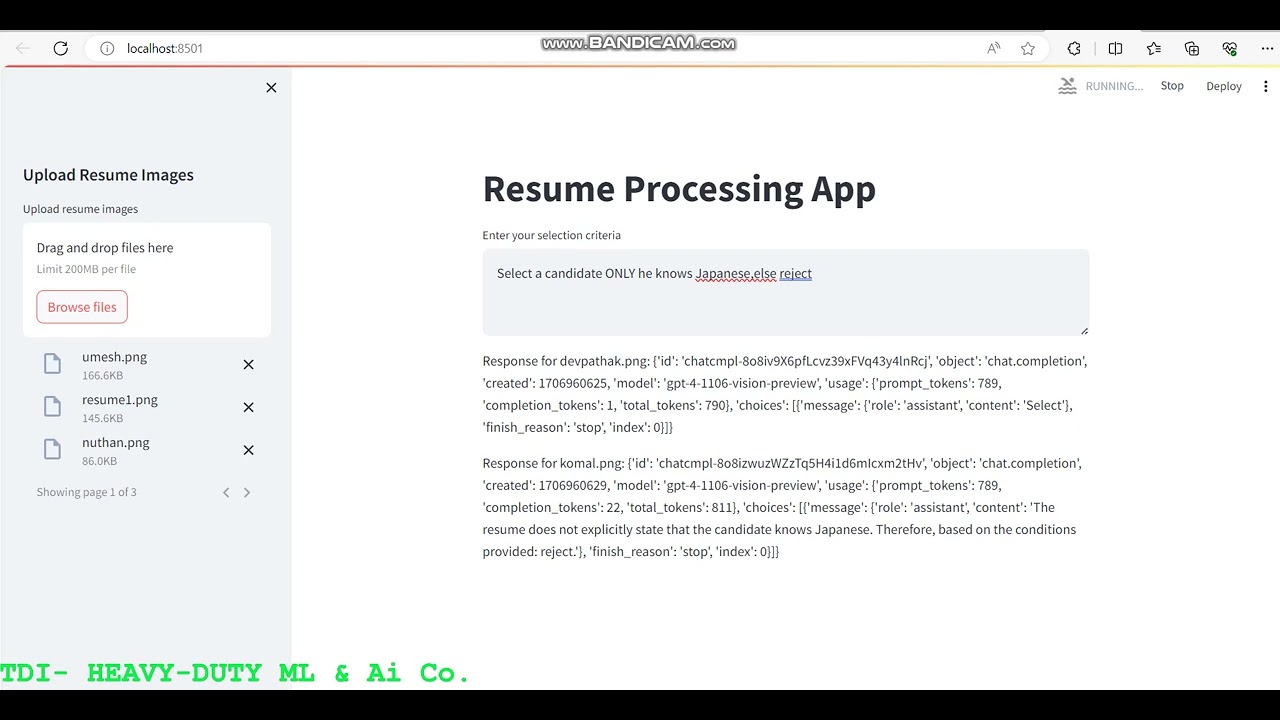
Task: Open browser essentials heart icon
Action: [x=1230, y=48]
